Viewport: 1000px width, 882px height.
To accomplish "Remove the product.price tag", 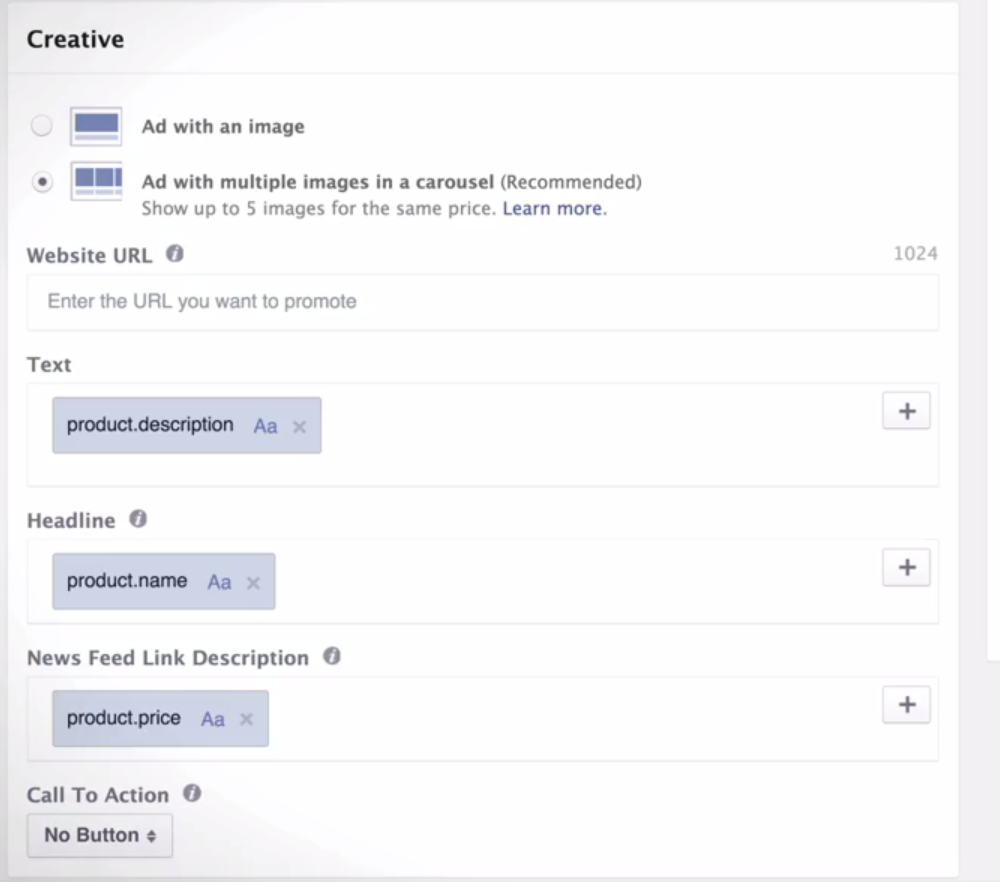I will [247, 719].
